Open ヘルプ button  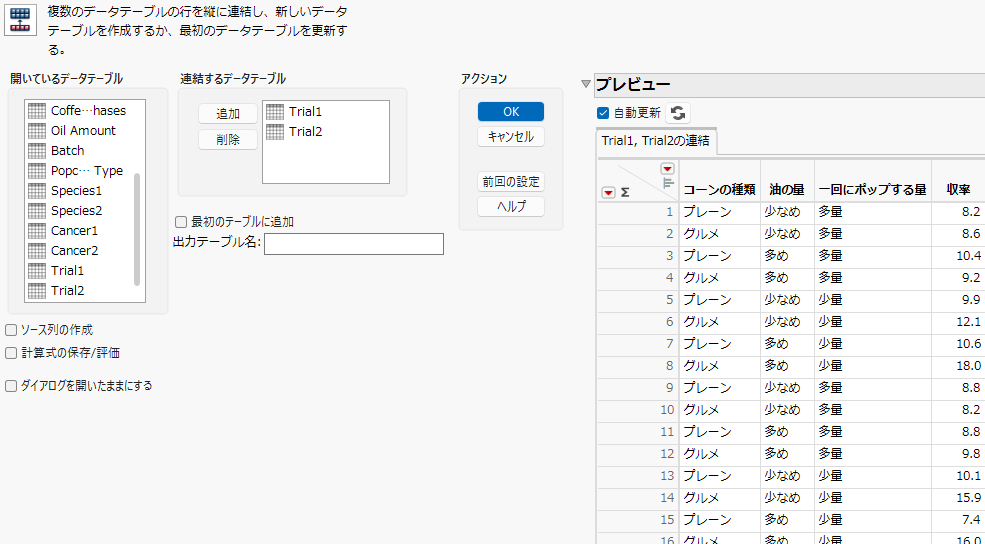[x=511, y=206]
